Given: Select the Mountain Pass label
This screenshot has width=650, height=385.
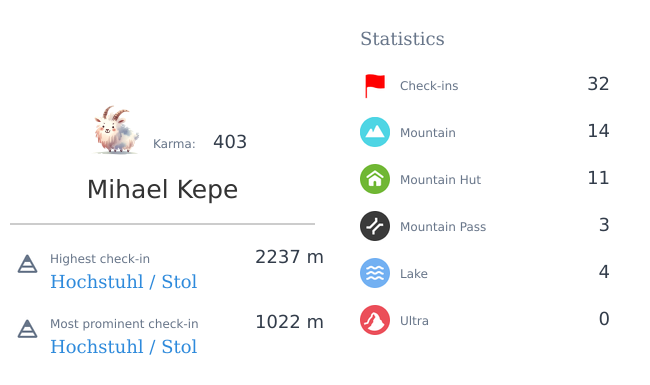Looking at the screenshot, I should click(443, 227).
